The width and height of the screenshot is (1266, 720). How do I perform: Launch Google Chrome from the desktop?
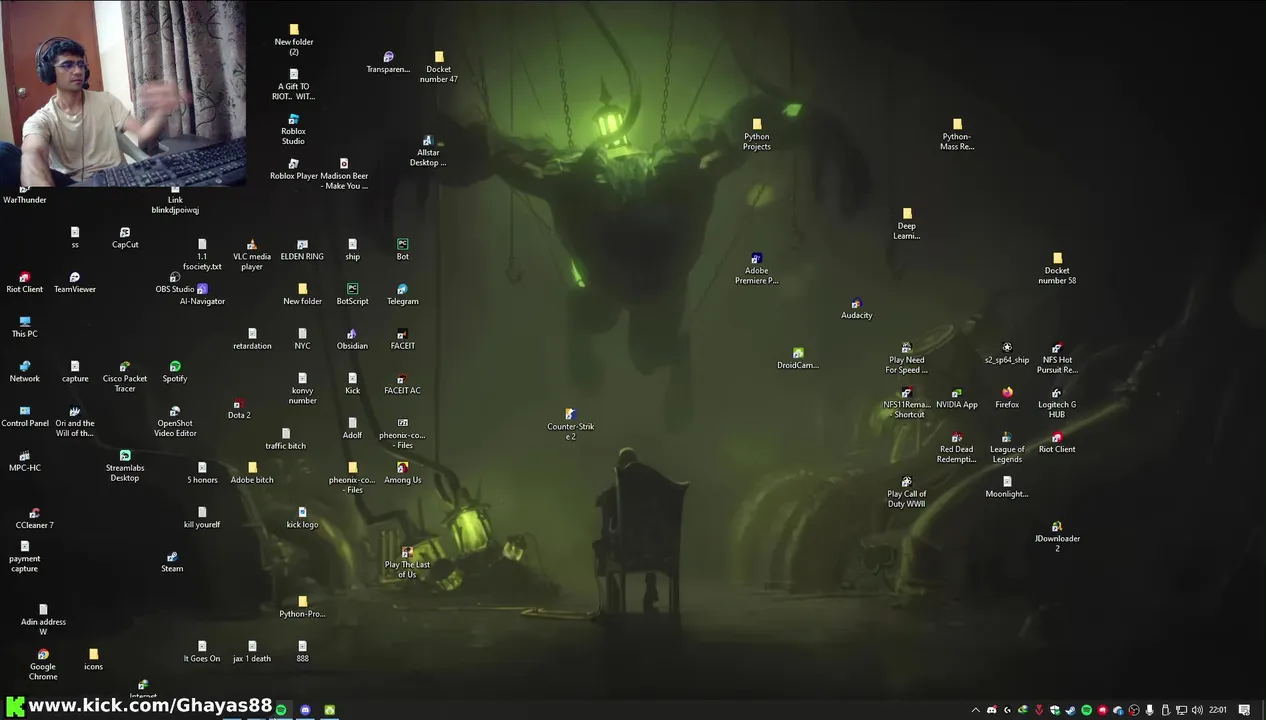pyautogui.click(x=43, y=665)
